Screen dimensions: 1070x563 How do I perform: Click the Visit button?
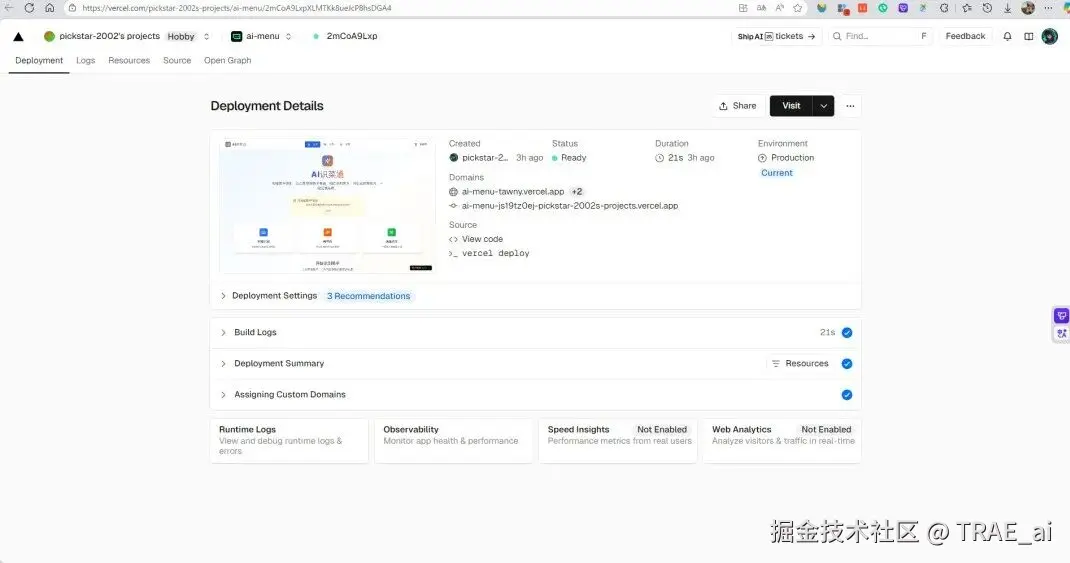791,106
